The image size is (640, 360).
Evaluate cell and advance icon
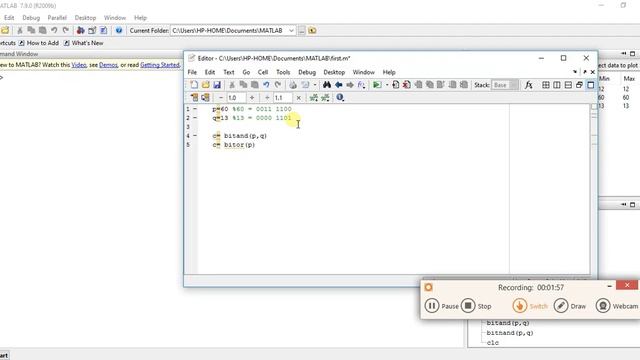click(205, 98)
